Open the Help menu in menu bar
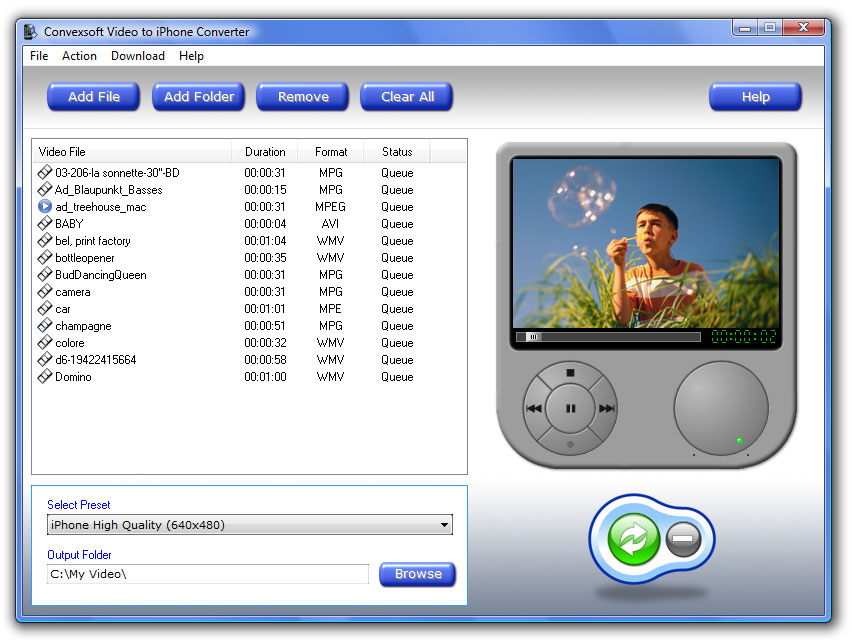The width and height of the screenshot is (852, 642). (191, 56)
